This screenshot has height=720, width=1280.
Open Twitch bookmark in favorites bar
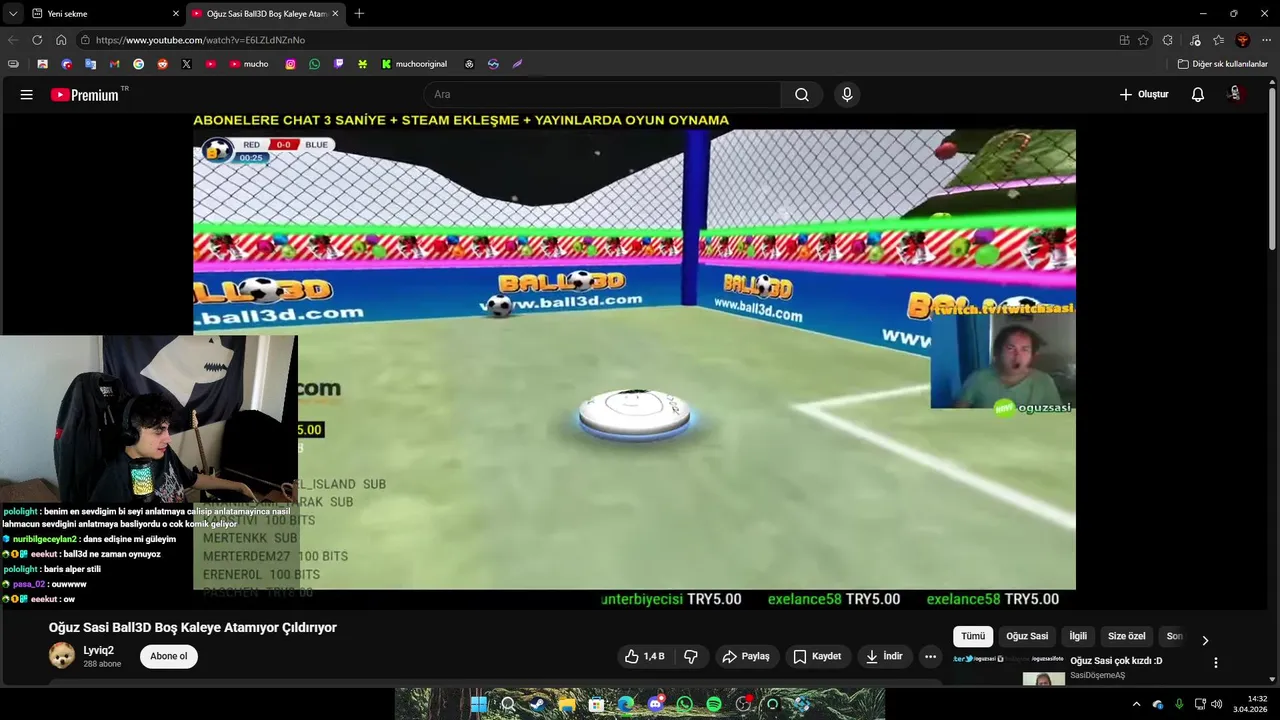point(338,64)
